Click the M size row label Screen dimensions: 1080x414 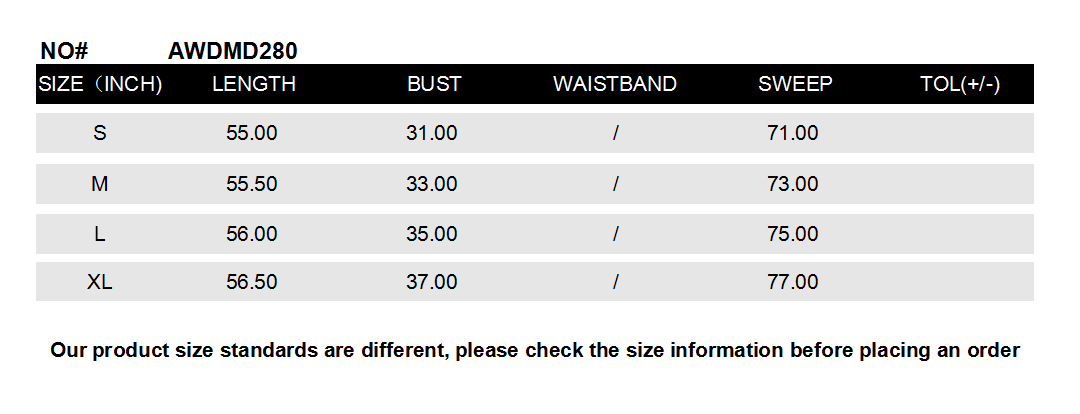click(x=100, y=184)
